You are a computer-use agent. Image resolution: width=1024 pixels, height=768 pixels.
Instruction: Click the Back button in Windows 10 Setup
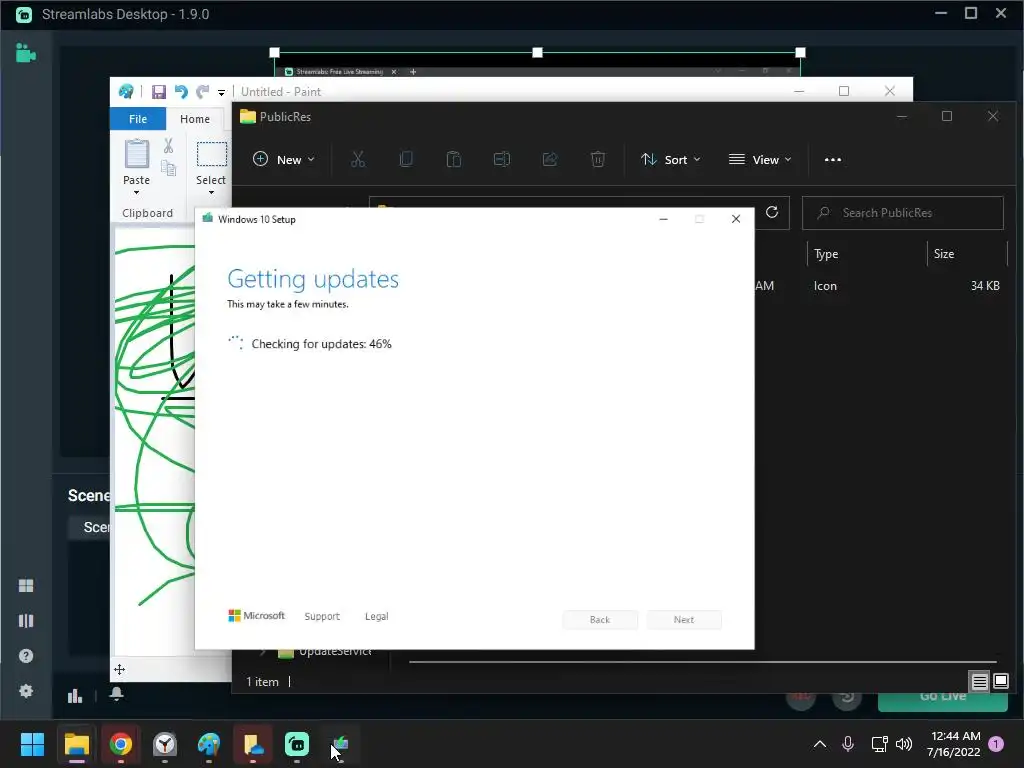click(x=600, y=620)
